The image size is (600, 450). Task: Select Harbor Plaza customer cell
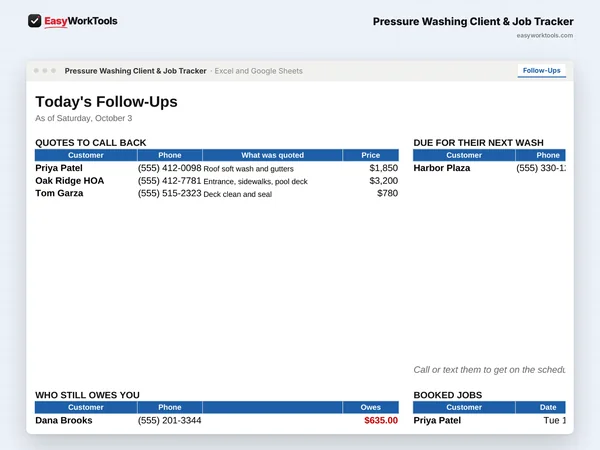(442, 168)
